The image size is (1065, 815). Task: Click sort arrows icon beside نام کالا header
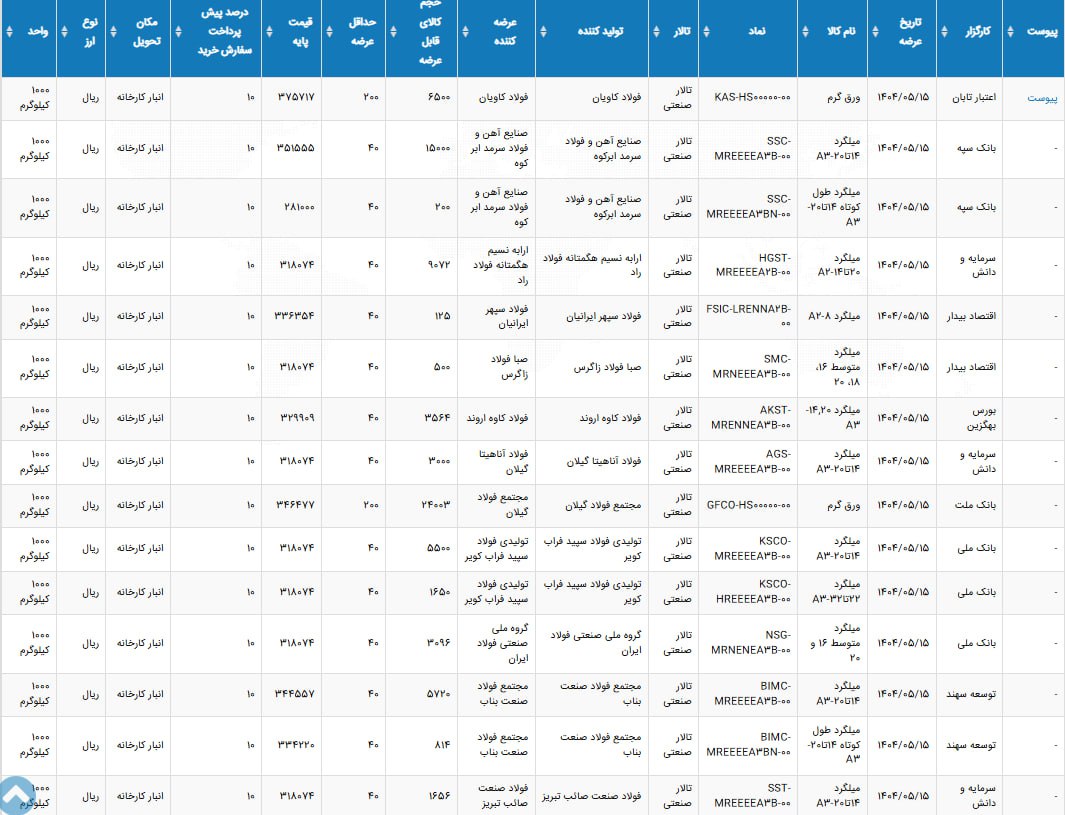coord(805,31)
